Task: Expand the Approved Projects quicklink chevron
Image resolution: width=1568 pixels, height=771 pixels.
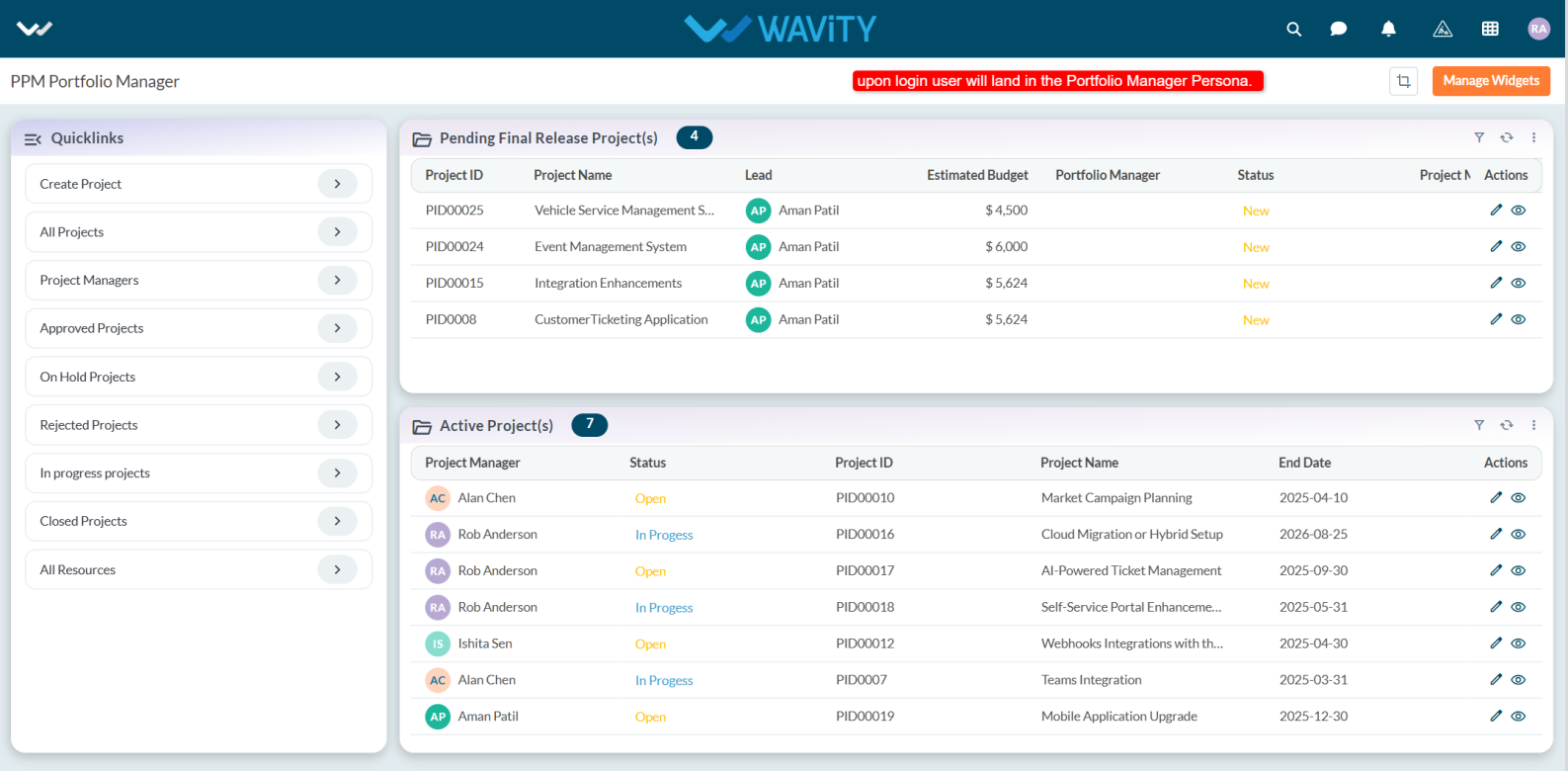Action: click(337, 328)
